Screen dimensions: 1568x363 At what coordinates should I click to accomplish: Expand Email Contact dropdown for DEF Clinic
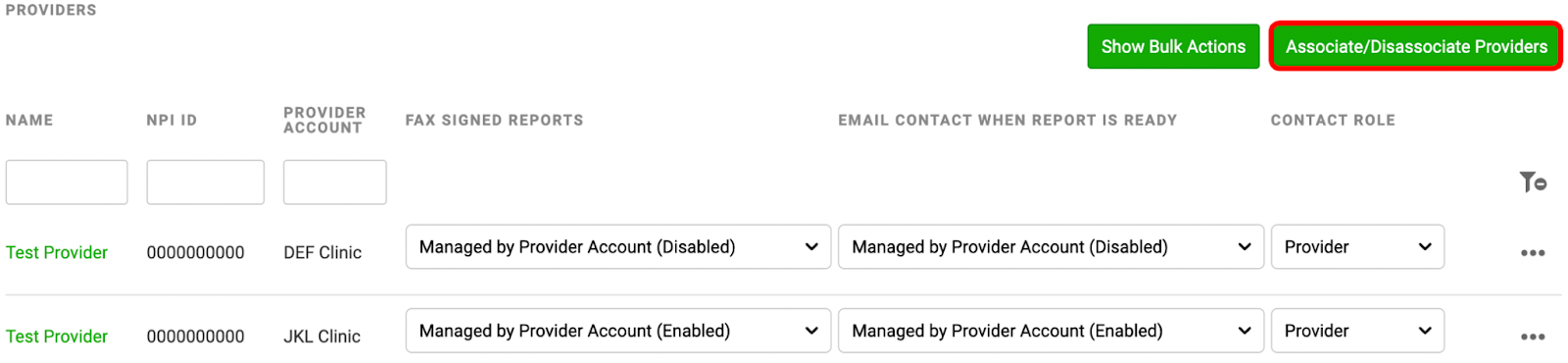tap(1051, 247)
